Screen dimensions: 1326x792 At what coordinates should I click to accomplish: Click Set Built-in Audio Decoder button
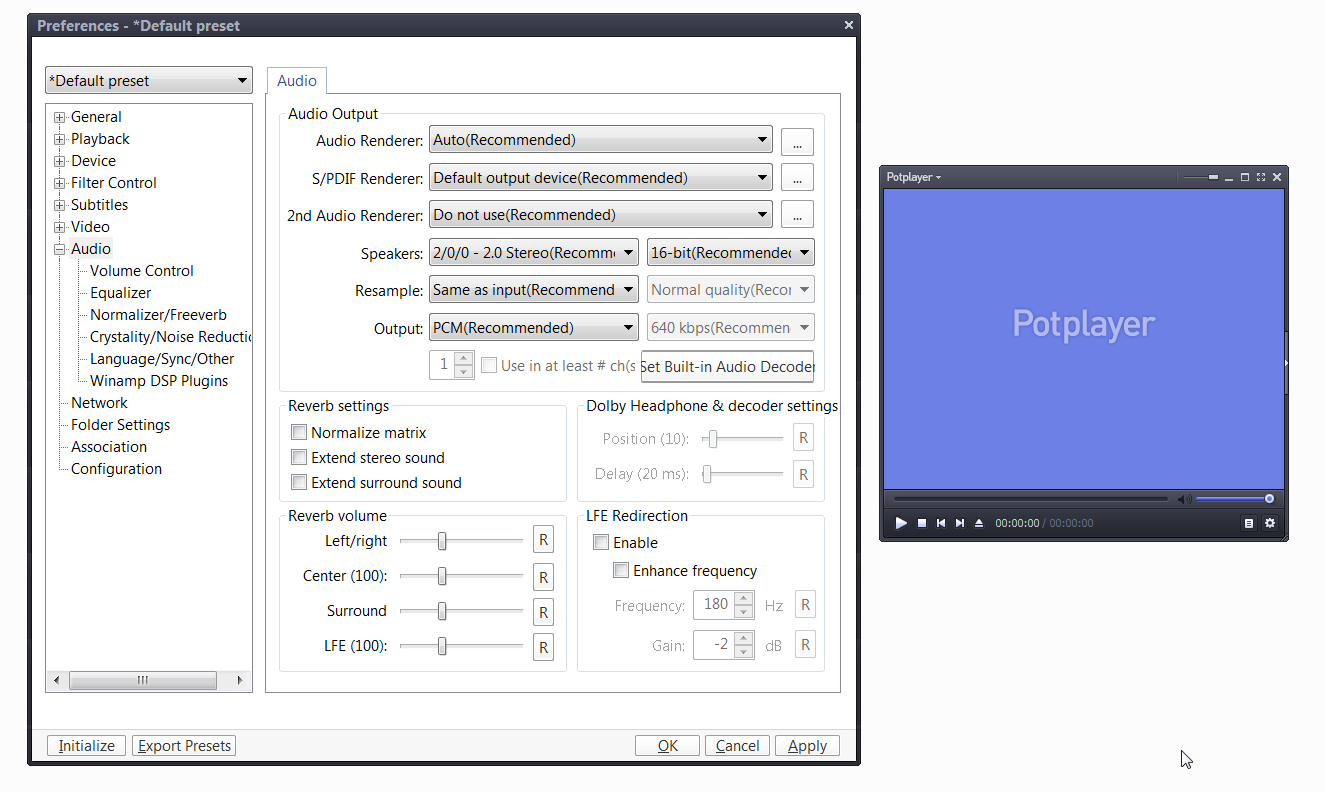tap(727, 366)
